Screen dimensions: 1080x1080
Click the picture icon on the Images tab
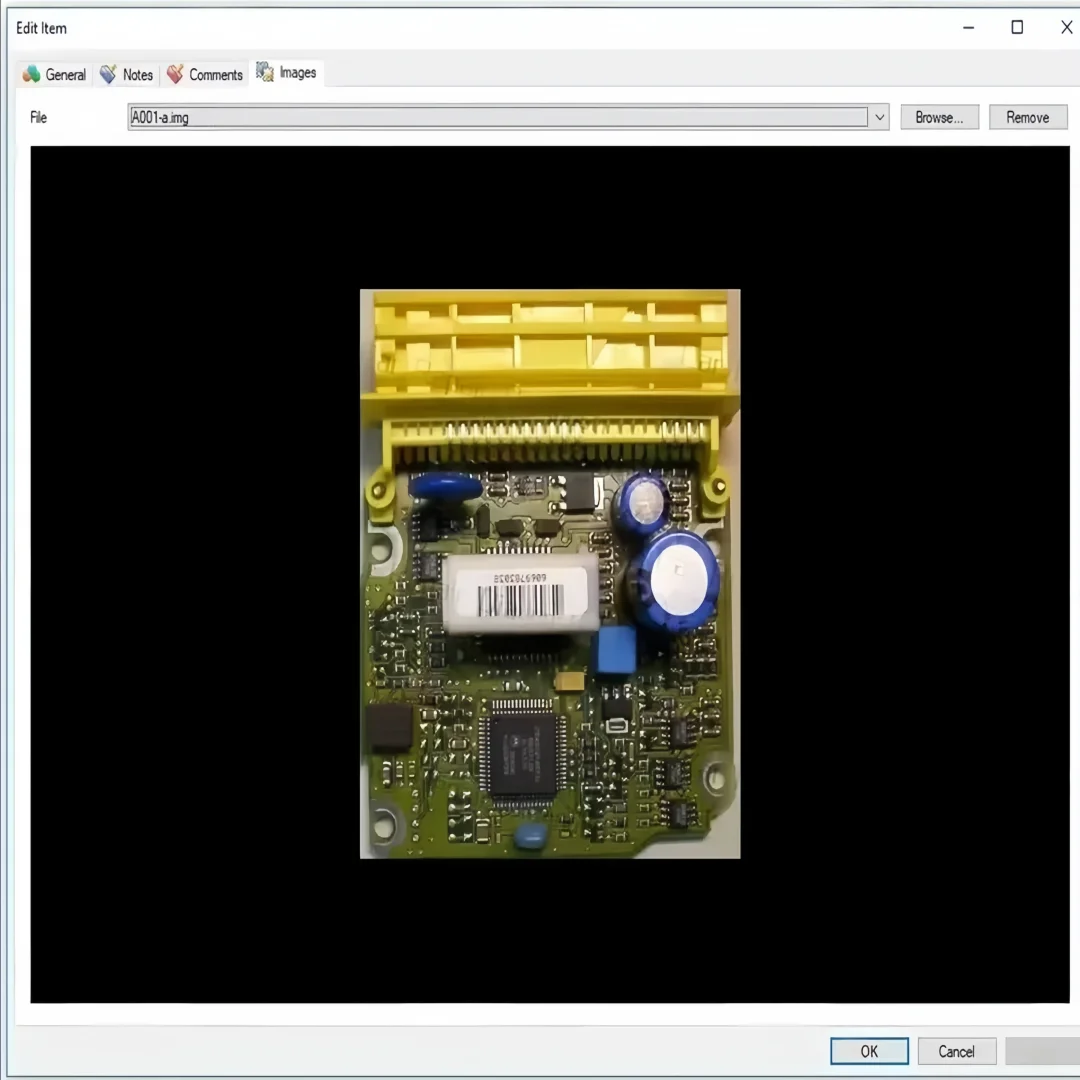coord(264,72)
